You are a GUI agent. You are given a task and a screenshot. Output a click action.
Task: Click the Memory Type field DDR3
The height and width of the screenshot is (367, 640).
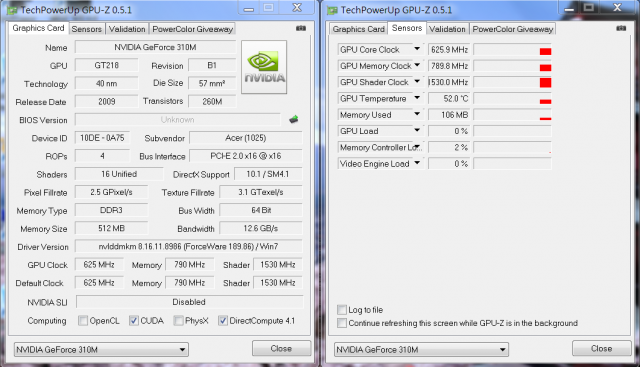pyautogui.click(x=111, y=210)
